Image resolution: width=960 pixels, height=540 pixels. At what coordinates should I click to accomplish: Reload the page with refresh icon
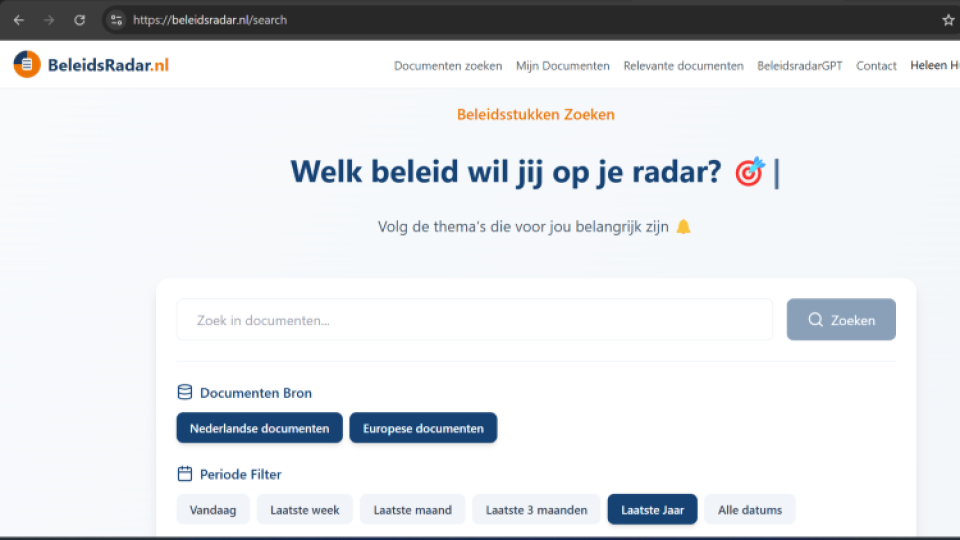(80, 20)
